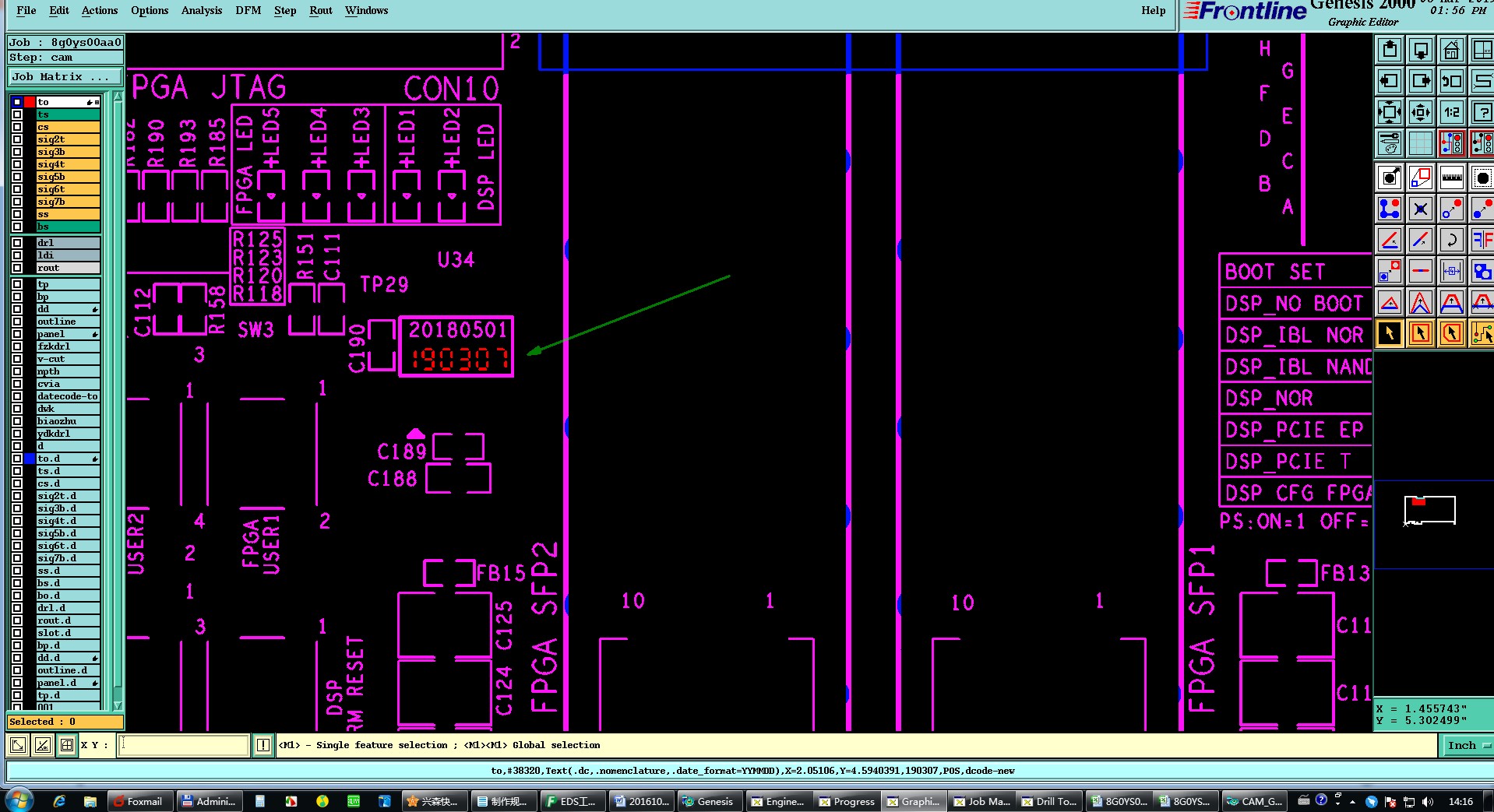Click the pan right view icon
This screenshot has width=1494, height=812.
(1421, 81)
